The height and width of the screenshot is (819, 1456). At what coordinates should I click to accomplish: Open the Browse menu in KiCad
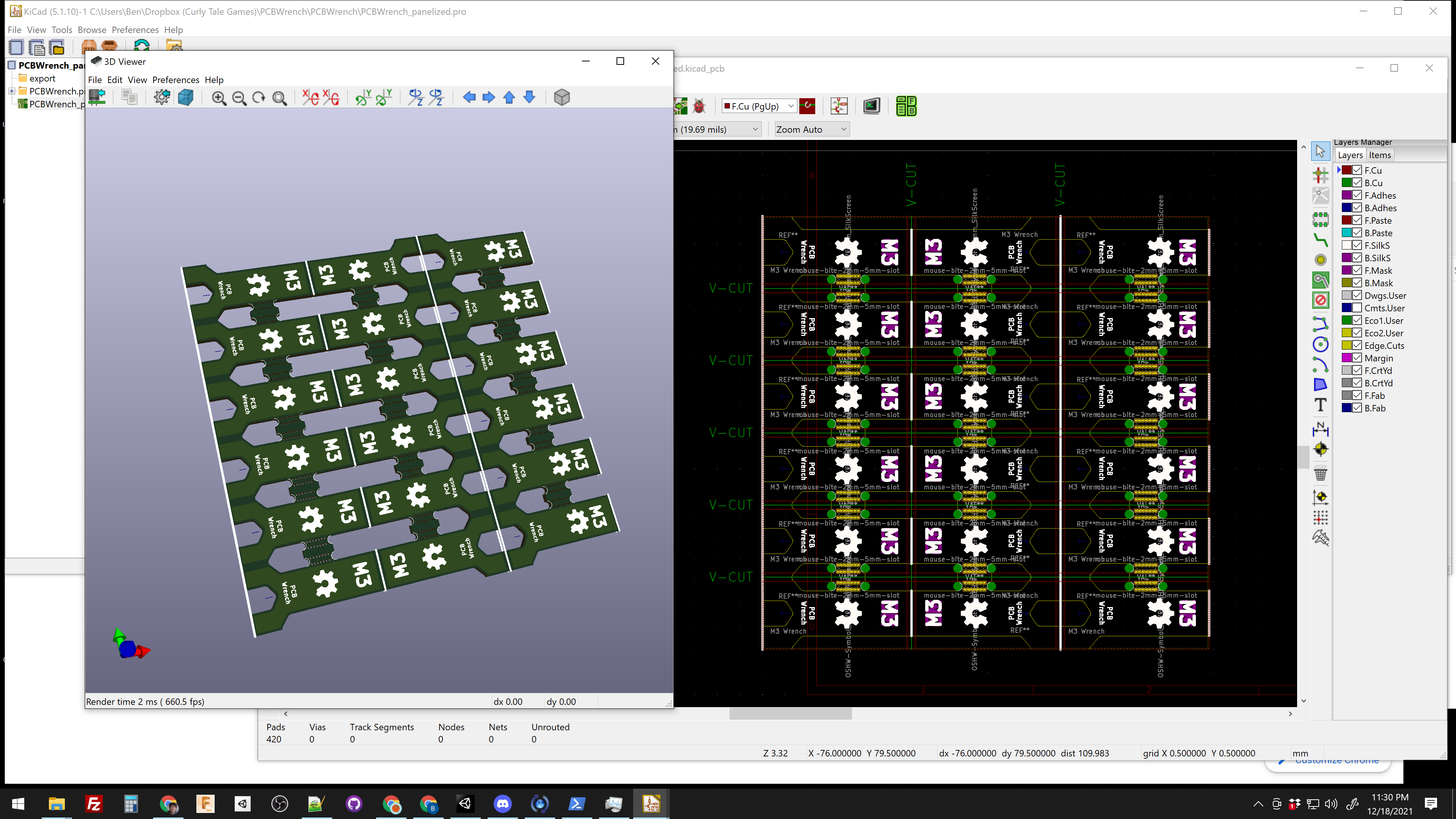click(x=91, y=30)
